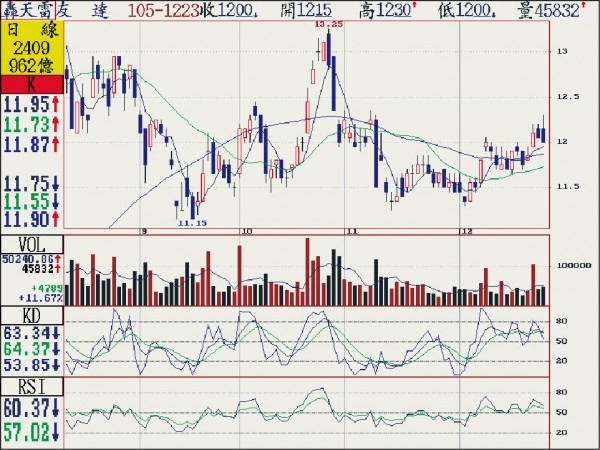Image resolution: width=600 pixels, height=450 pixels.
Task: Click the month 12 axis label
Action: coord(466,231)
